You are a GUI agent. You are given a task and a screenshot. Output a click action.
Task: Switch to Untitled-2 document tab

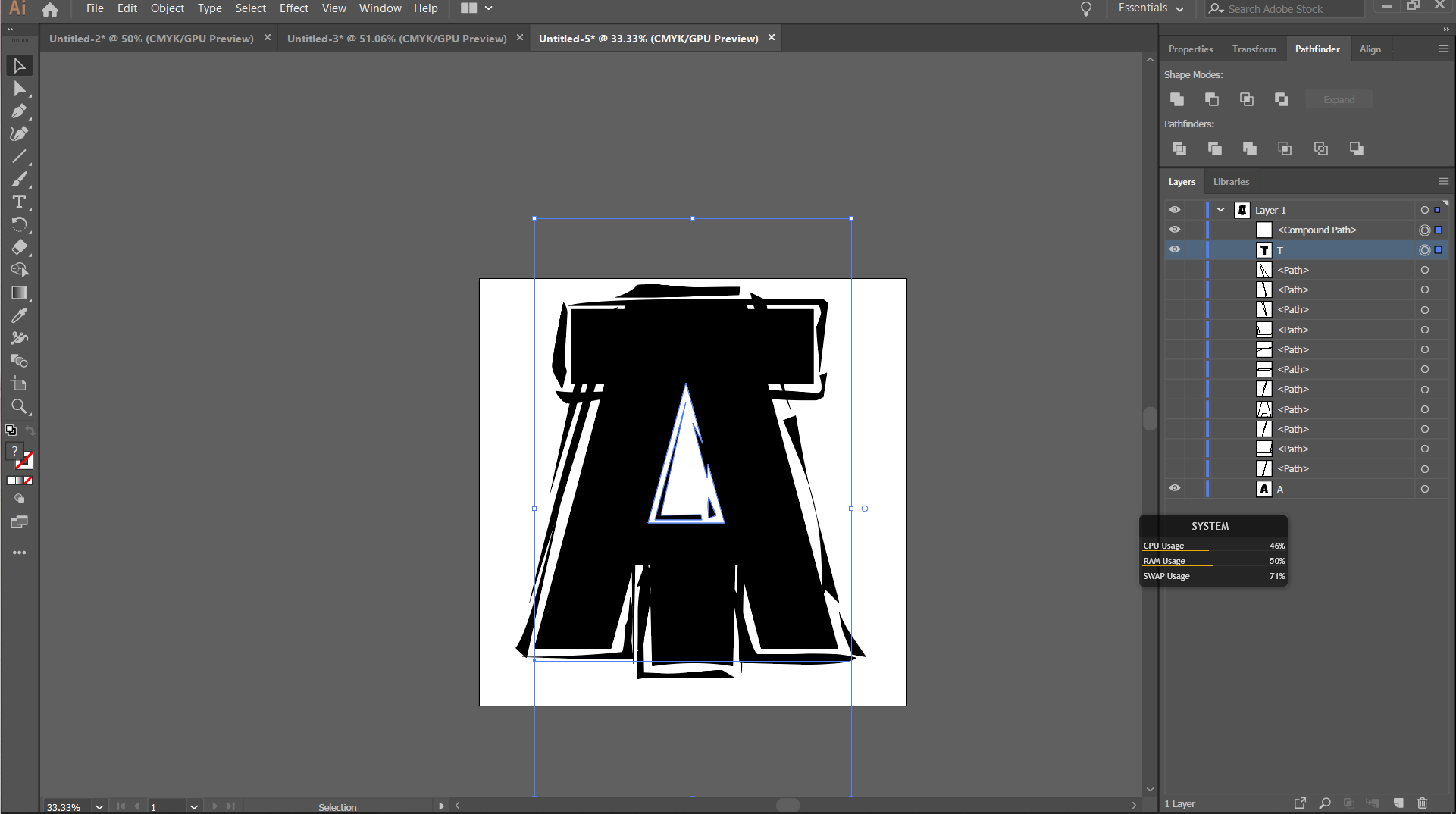pyautogui.click(x=152, y=39)
